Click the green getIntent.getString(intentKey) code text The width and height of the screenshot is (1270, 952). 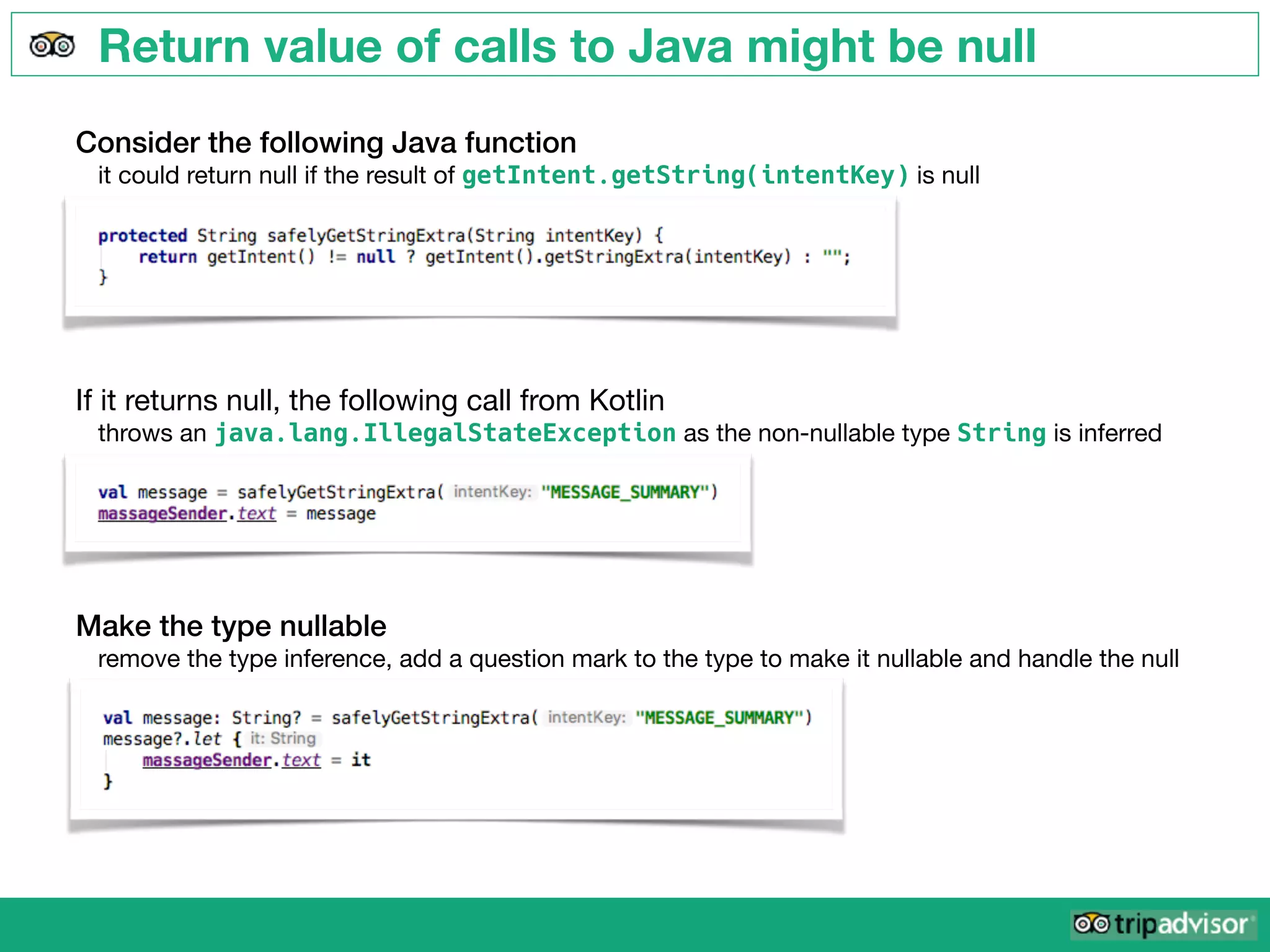point(685,175)
